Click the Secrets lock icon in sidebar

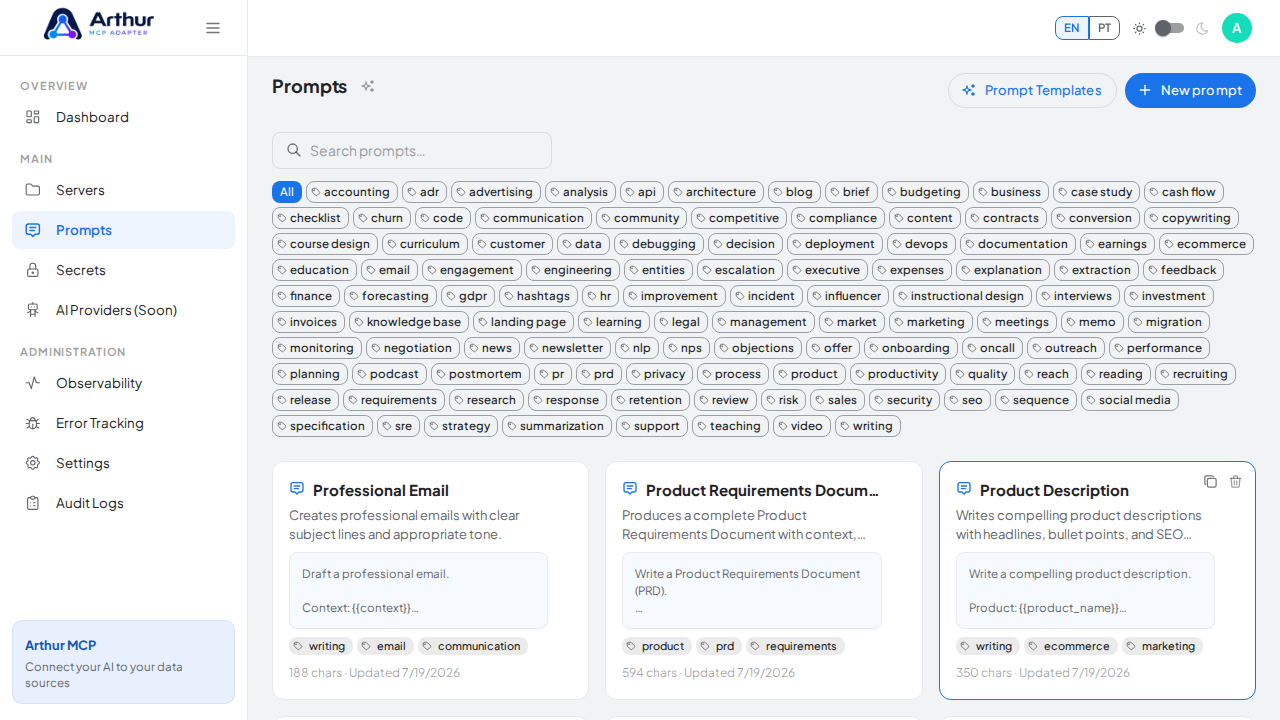[x=33, y=270]
